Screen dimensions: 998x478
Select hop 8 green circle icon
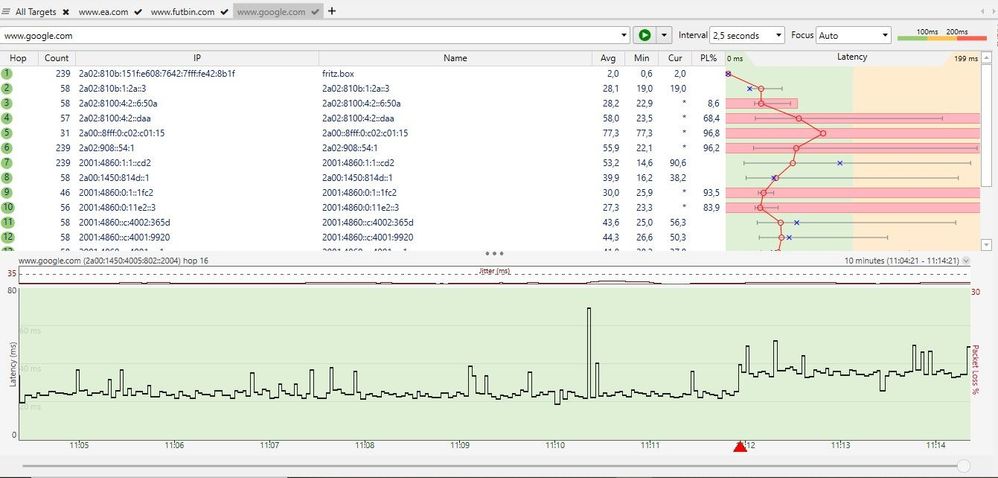click(7, 178)
